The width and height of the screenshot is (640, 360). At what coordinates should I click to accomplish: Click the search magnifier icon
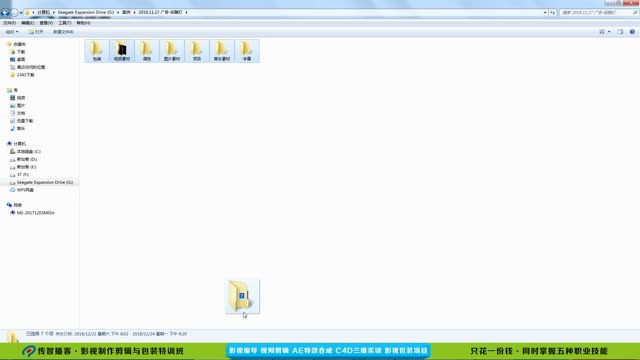tap(635, 13)
